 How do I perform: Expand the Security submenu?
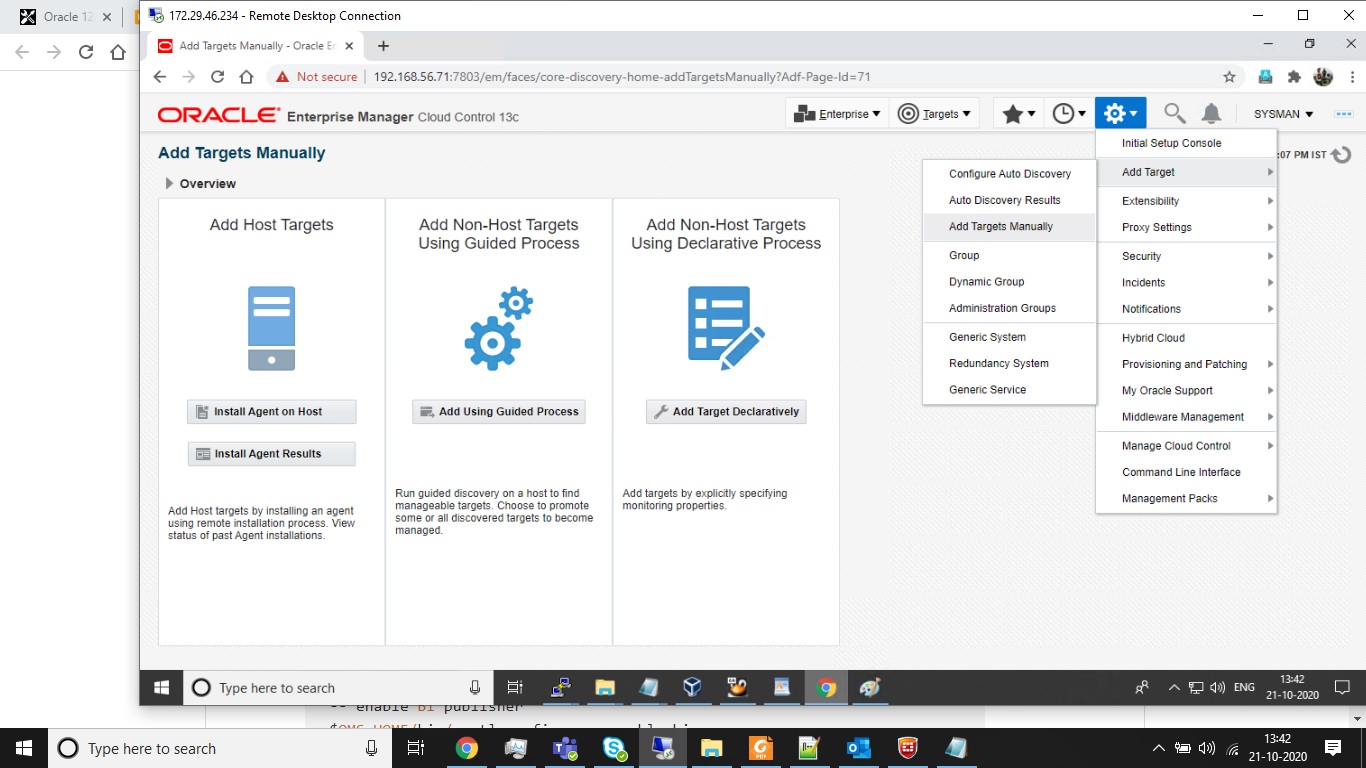click(x=1186, y=256)
